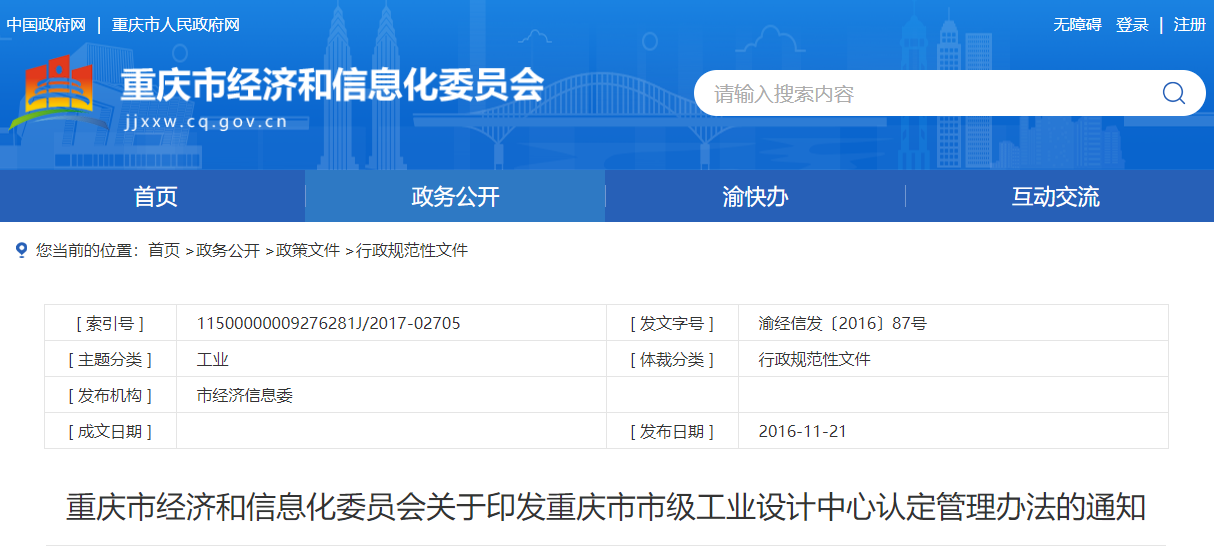Image resolution: width=1214 pixels, height=550 pixels.
Task: Click the 注册 register link
Action: pos(1190,25)
